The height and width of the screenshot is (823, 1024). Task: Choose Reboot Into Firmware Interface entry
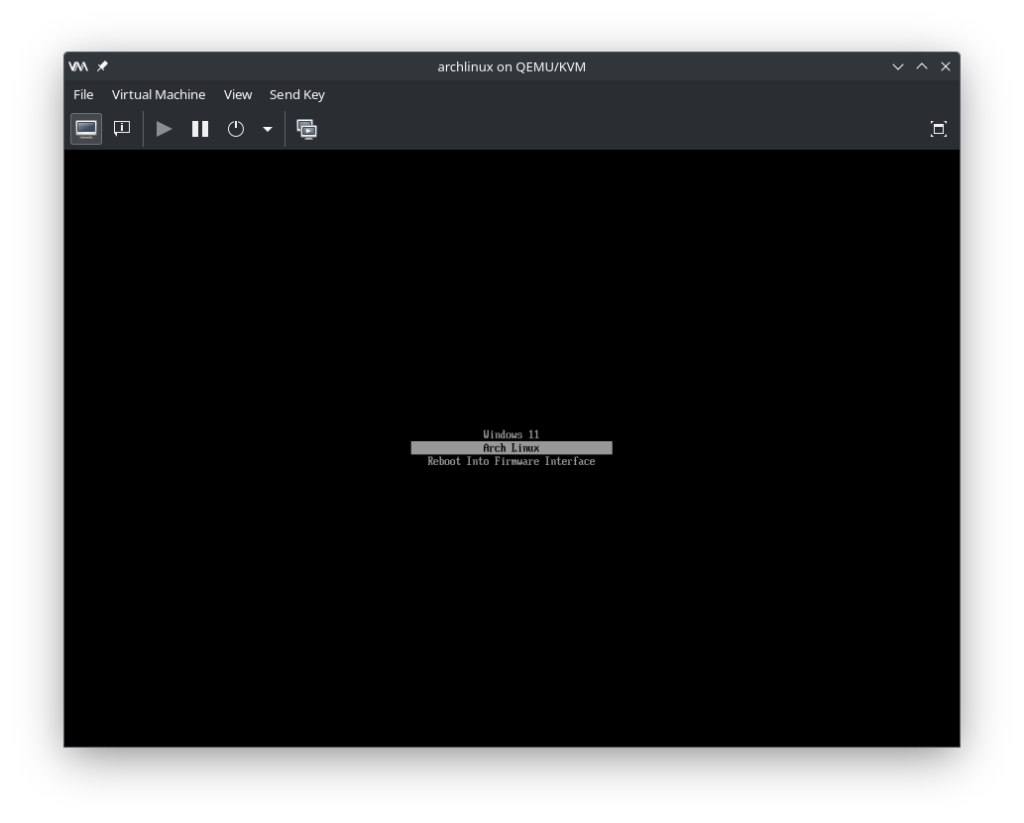[x=511, y=461]
